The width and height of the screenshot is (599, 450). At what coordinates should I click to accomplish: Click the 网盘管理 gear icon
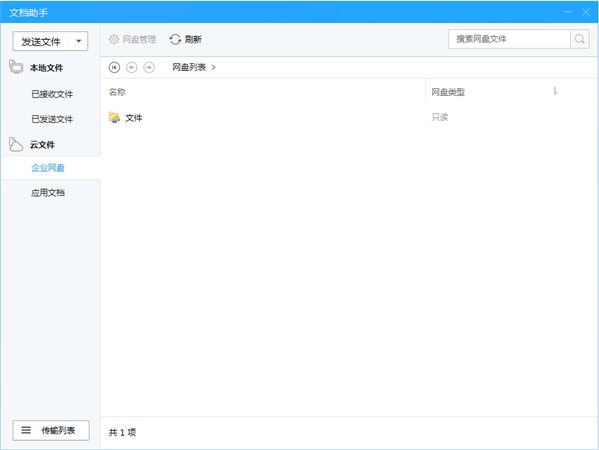click(x=114, y=39)
